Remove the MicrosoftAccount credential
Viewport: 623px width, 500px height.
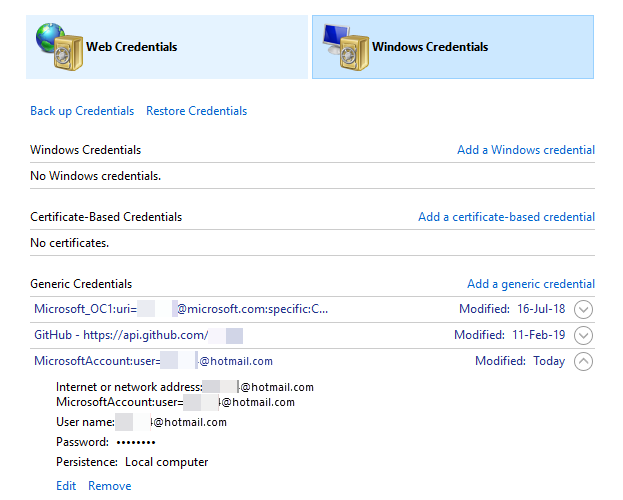110,486
